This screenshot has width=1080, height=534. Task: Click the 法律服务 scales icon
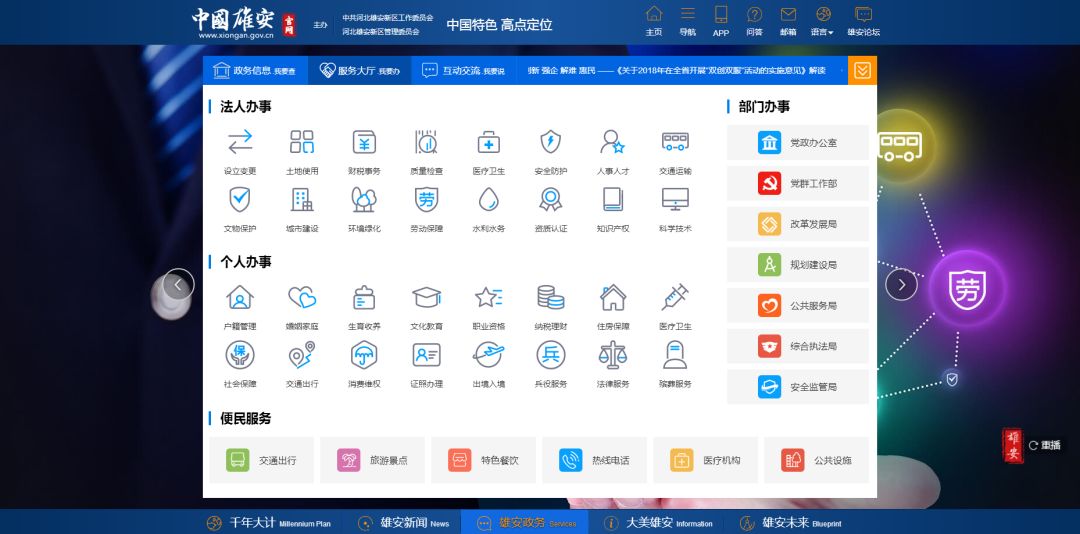[612, 355]
